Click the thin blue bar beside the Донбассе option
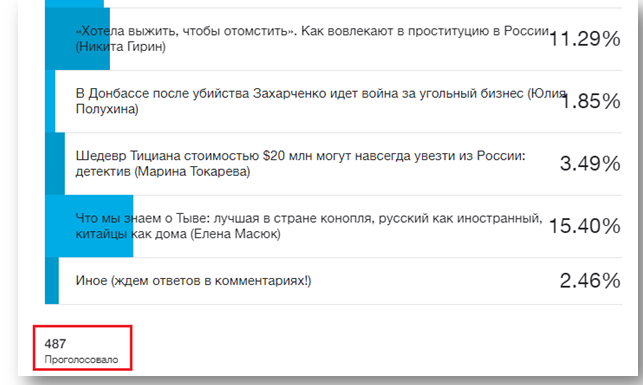The width and height of the screenshot is (643, 385). [x=50, y=101]
